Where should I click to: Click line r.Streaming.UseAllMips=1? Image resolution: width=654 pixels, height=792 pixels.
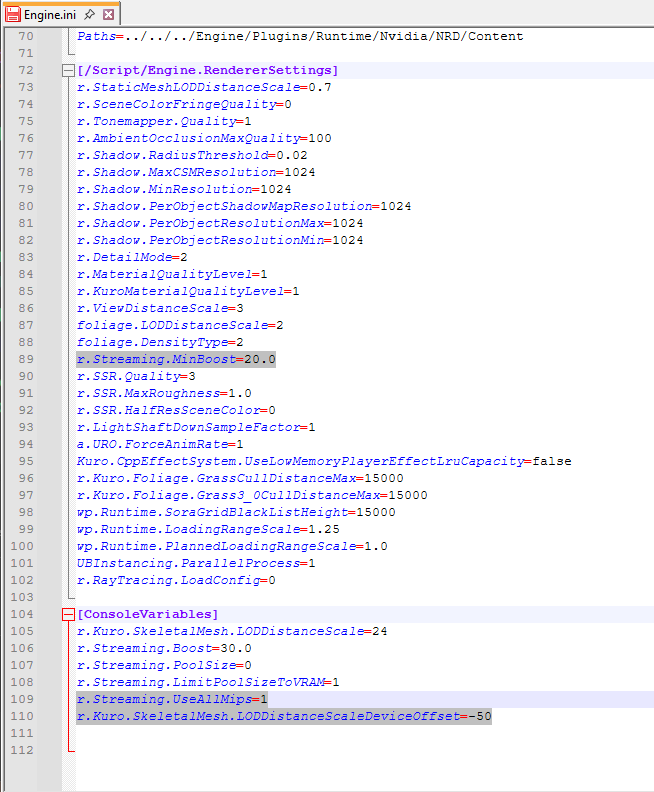172,700
